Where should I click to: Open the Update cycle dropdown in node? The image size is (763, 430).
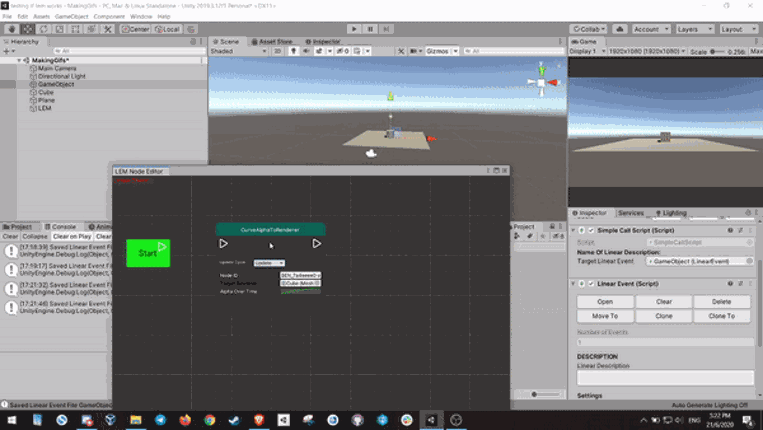pyautogui.click(x=269, y=263)
